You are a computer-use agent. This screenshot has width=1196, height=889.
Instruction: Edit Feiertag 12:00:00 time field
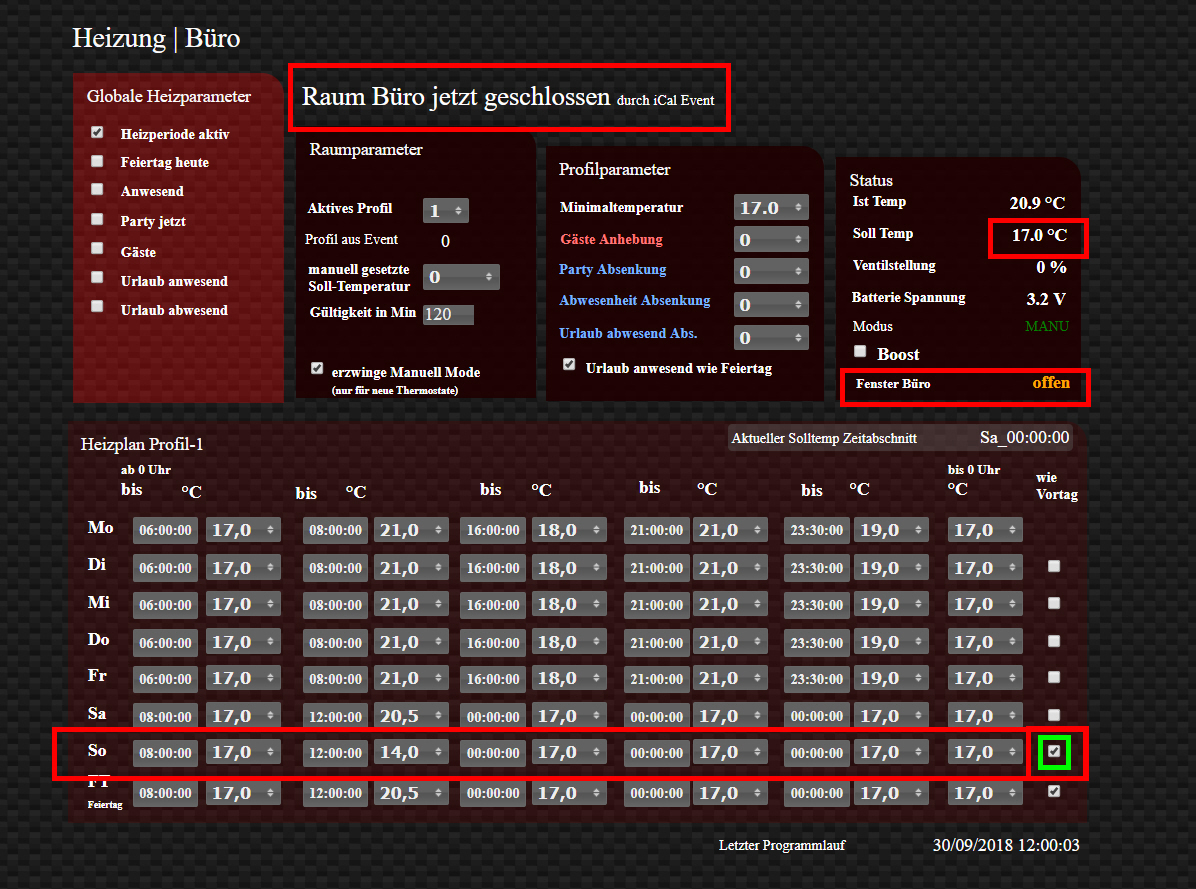[336, 793]
